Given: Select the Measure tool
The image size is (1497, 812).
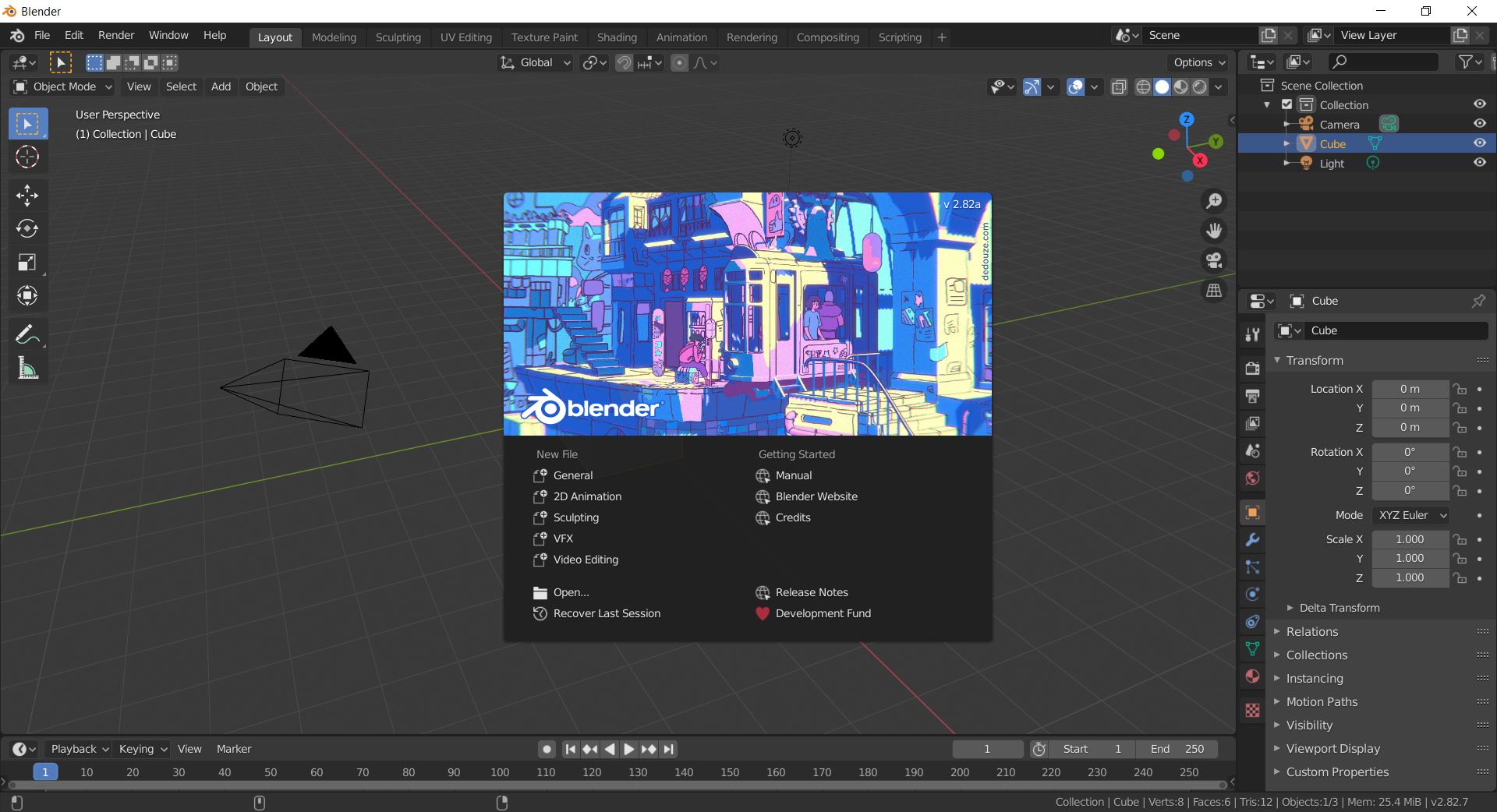Looking at the screenshot, I should coord(27,368).
